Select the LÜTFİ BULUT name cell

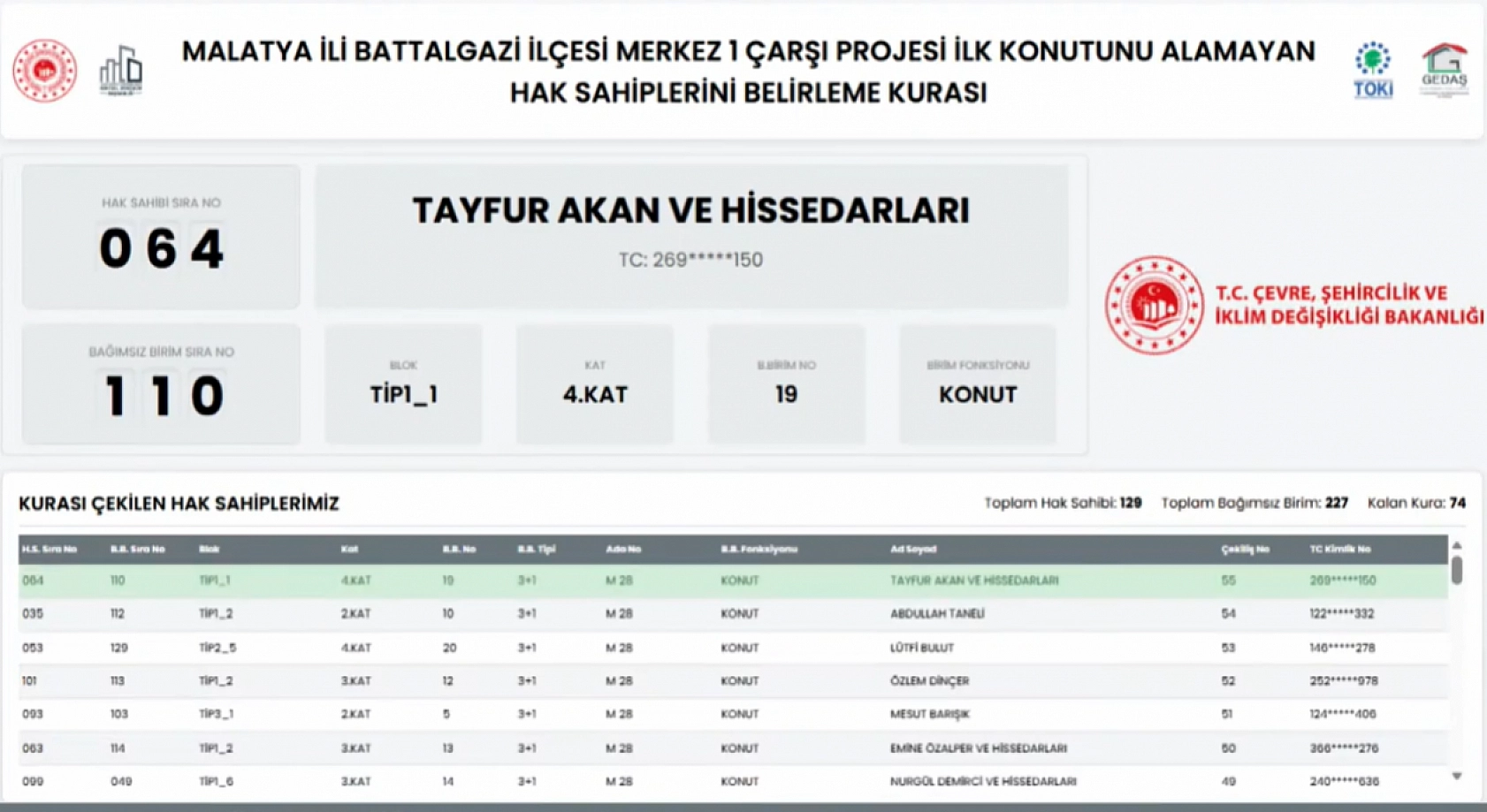click(x=922, y=648)
